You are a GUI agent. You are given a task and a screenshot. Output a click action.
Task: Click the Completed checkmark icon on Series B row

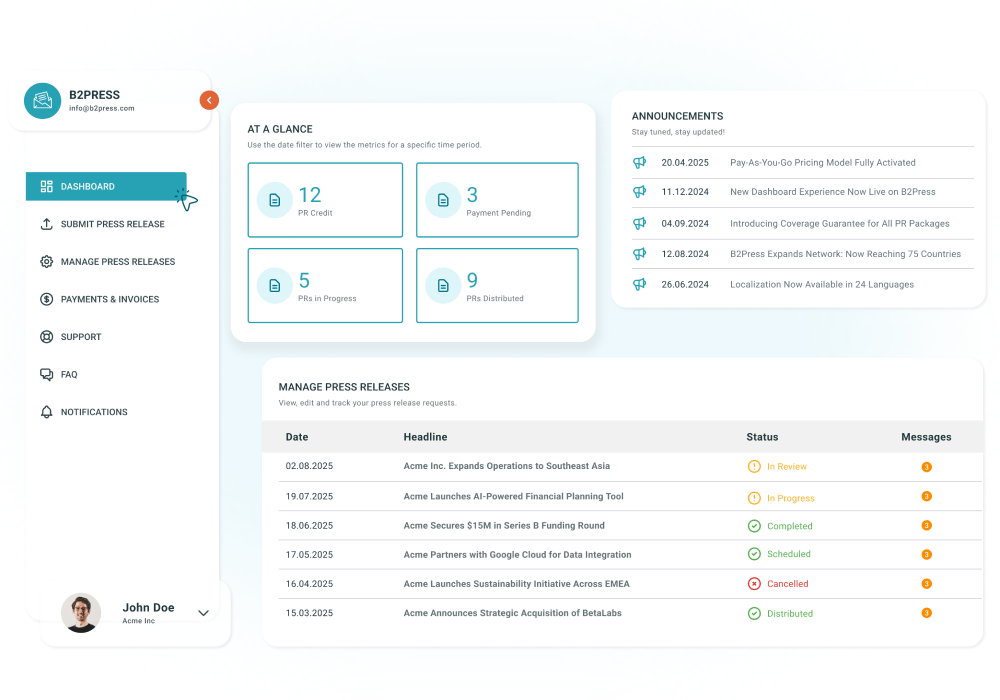[x=753, y=526]
